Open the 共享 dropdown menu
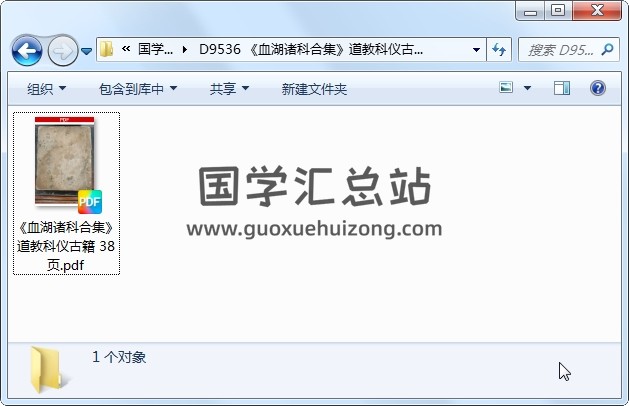This screenshot has height=406, width=629. pyautogui.click(x=229, y=89)
